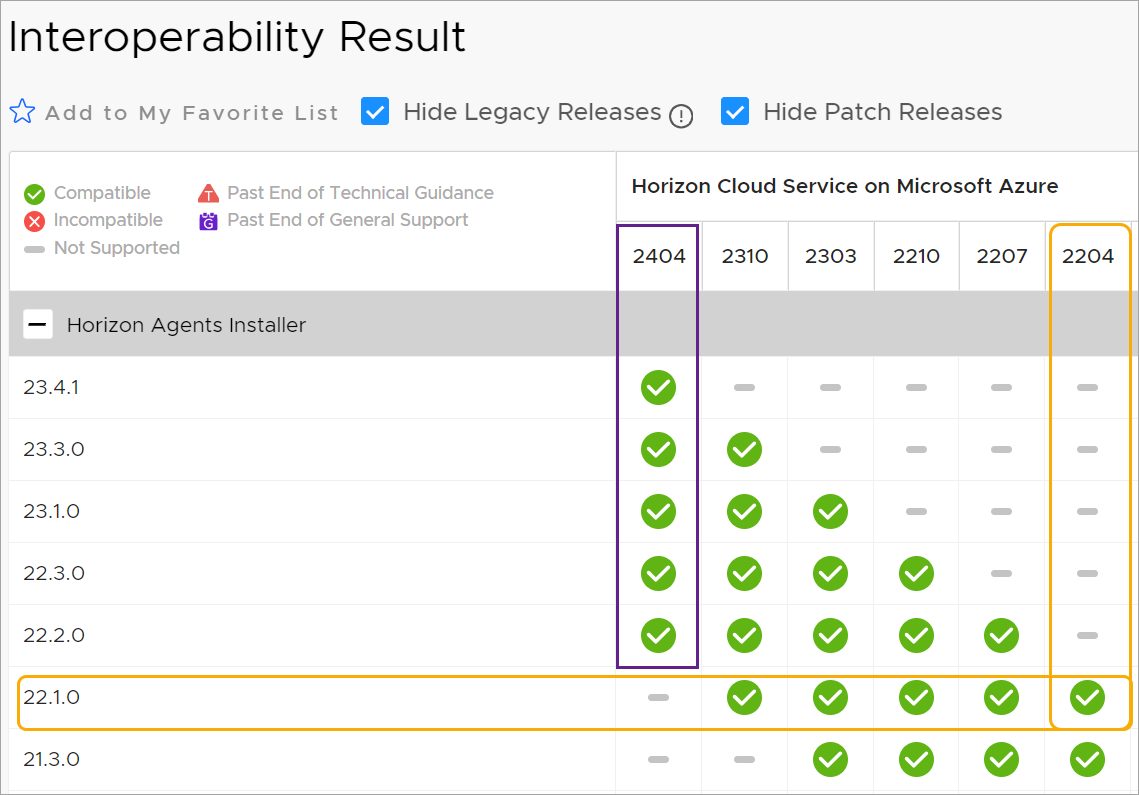Click the Past End of General Support icon
The height and width of the screenshot is (795, 1139).
[x=208, y=221]
